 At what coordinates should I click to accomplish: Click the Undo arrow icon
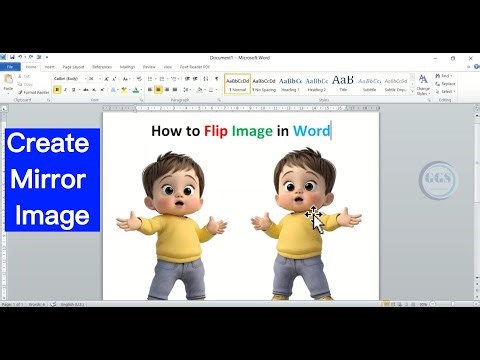pos(20,57)
